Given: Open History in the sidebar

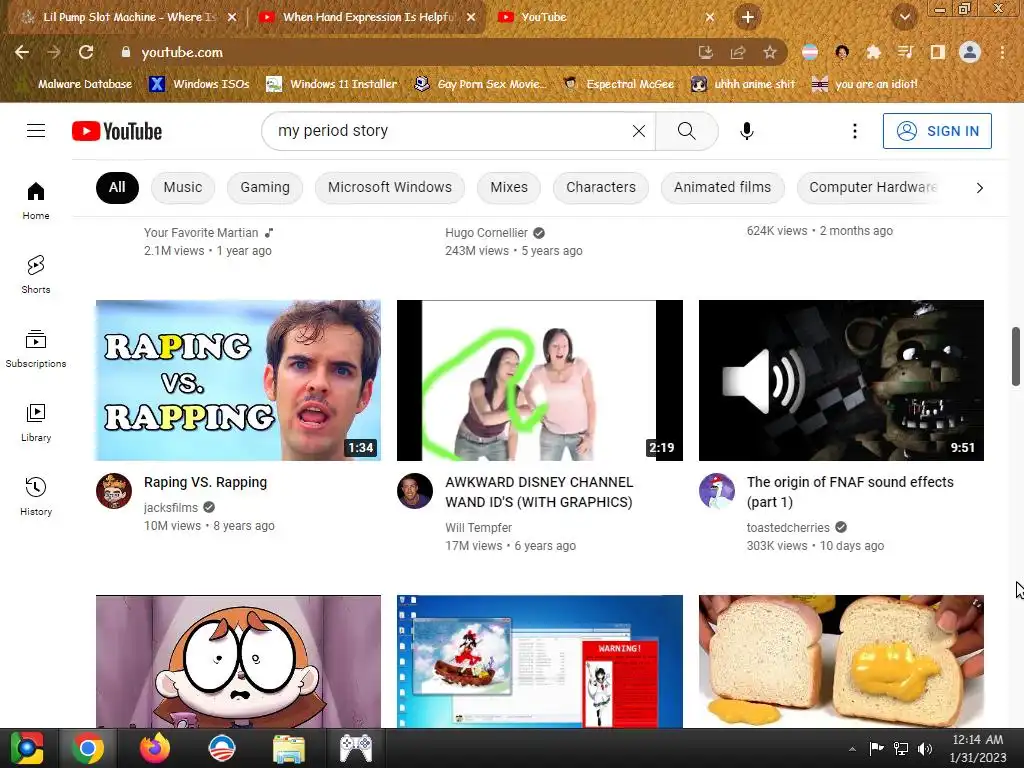Looking at the screenshot, I should coord(36,496).
